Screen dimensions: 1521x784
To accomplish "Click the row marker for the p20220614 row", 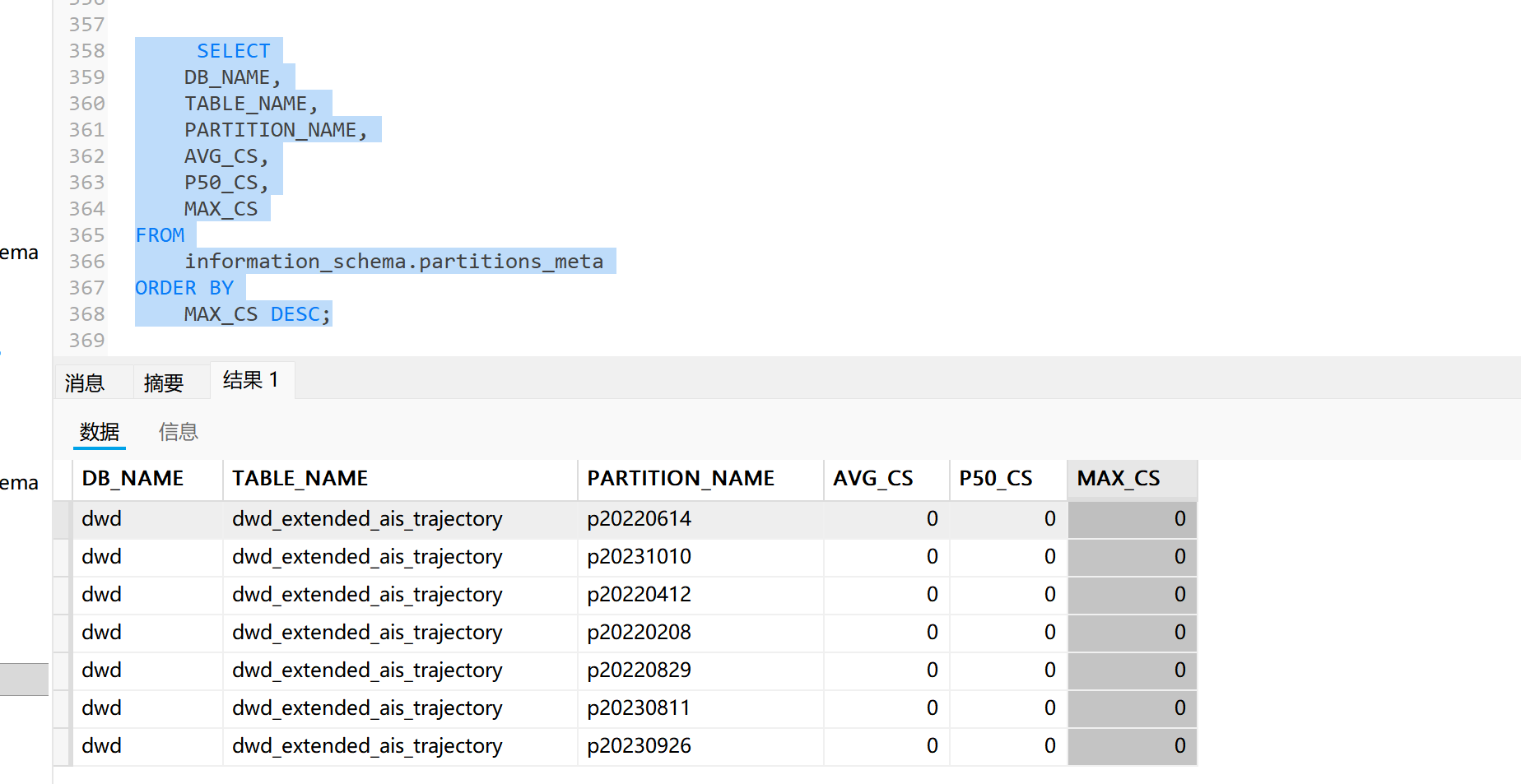I will point(63,519).
